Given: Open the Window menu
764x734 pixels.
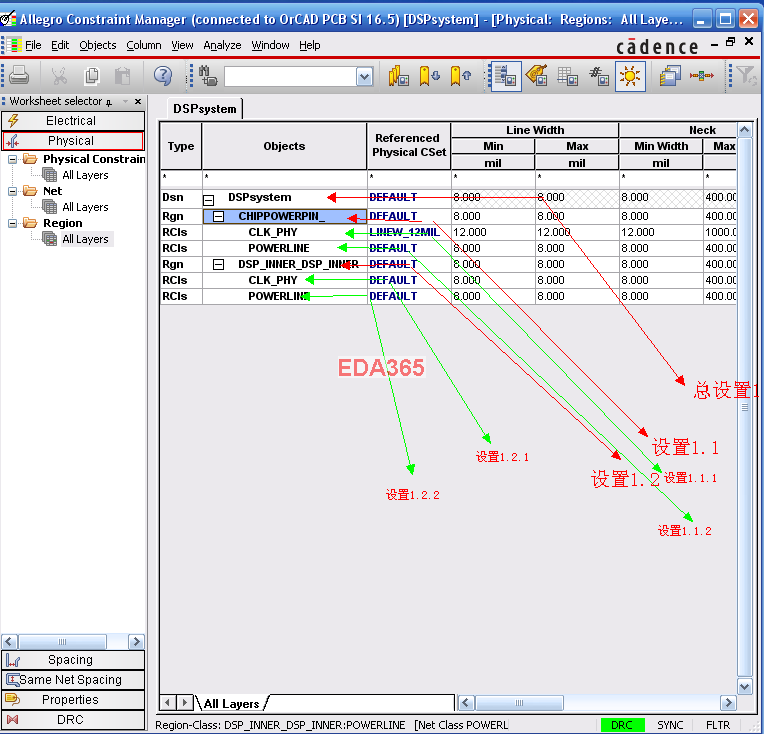Looking at the screenshot, I should (270, 45).
